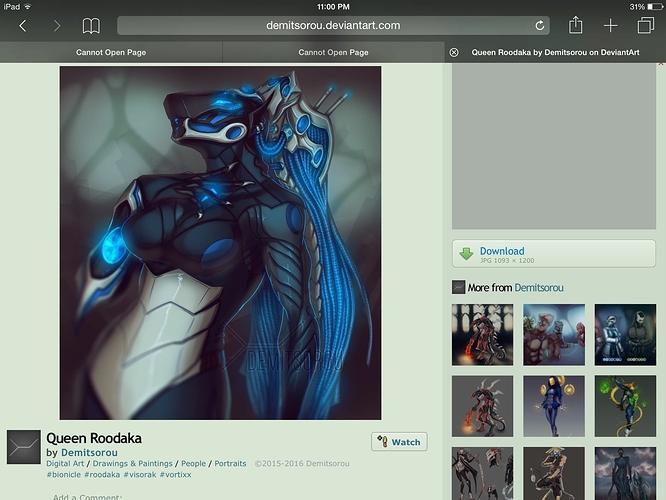The image size is (666, 500).
Task: Select the Queen Roodaka by Demitsorou tab
Action: (555, 52)
